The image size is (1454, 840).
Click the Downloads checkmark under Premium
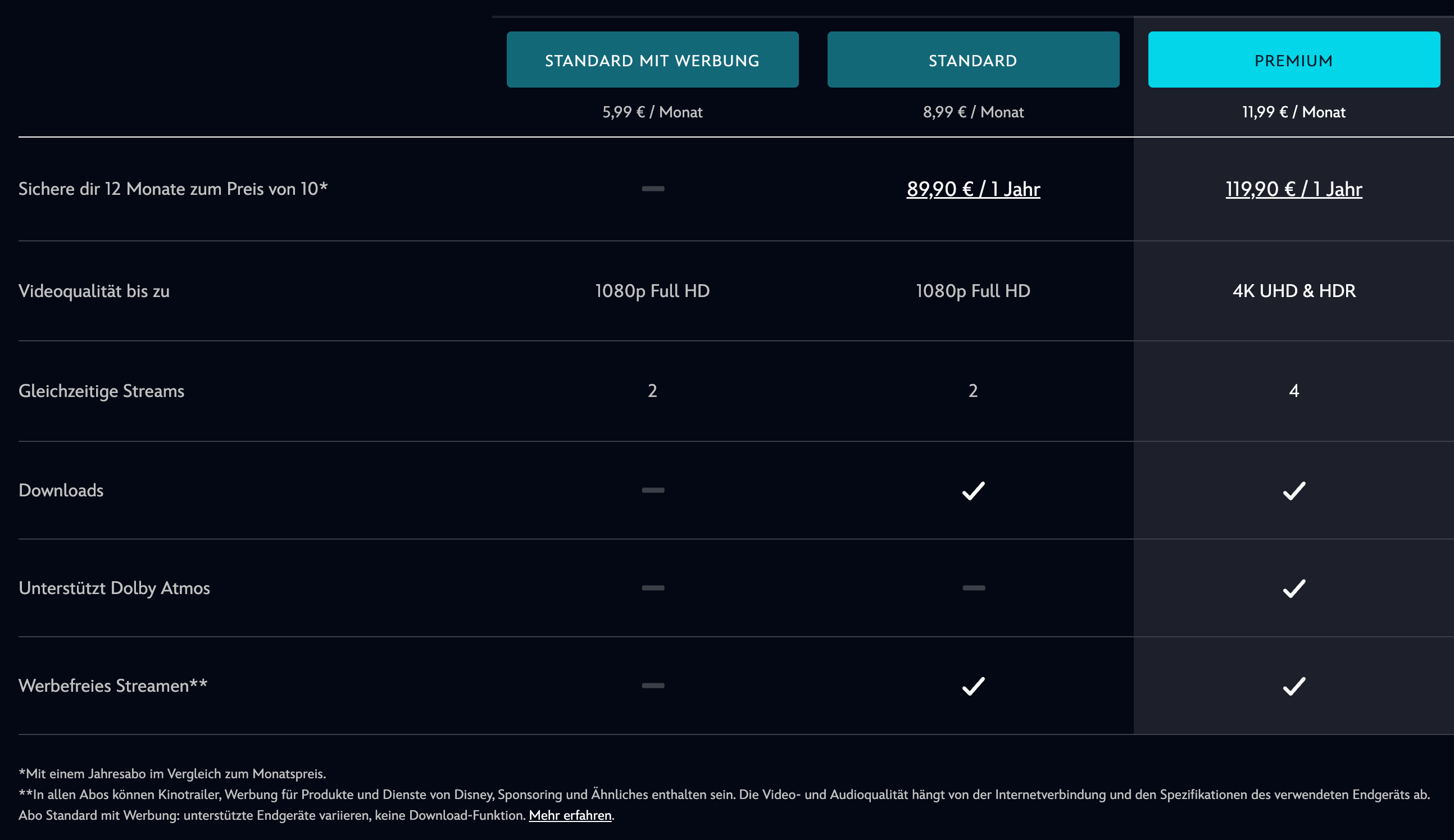pyautogui.click(x=1294, y=491)
